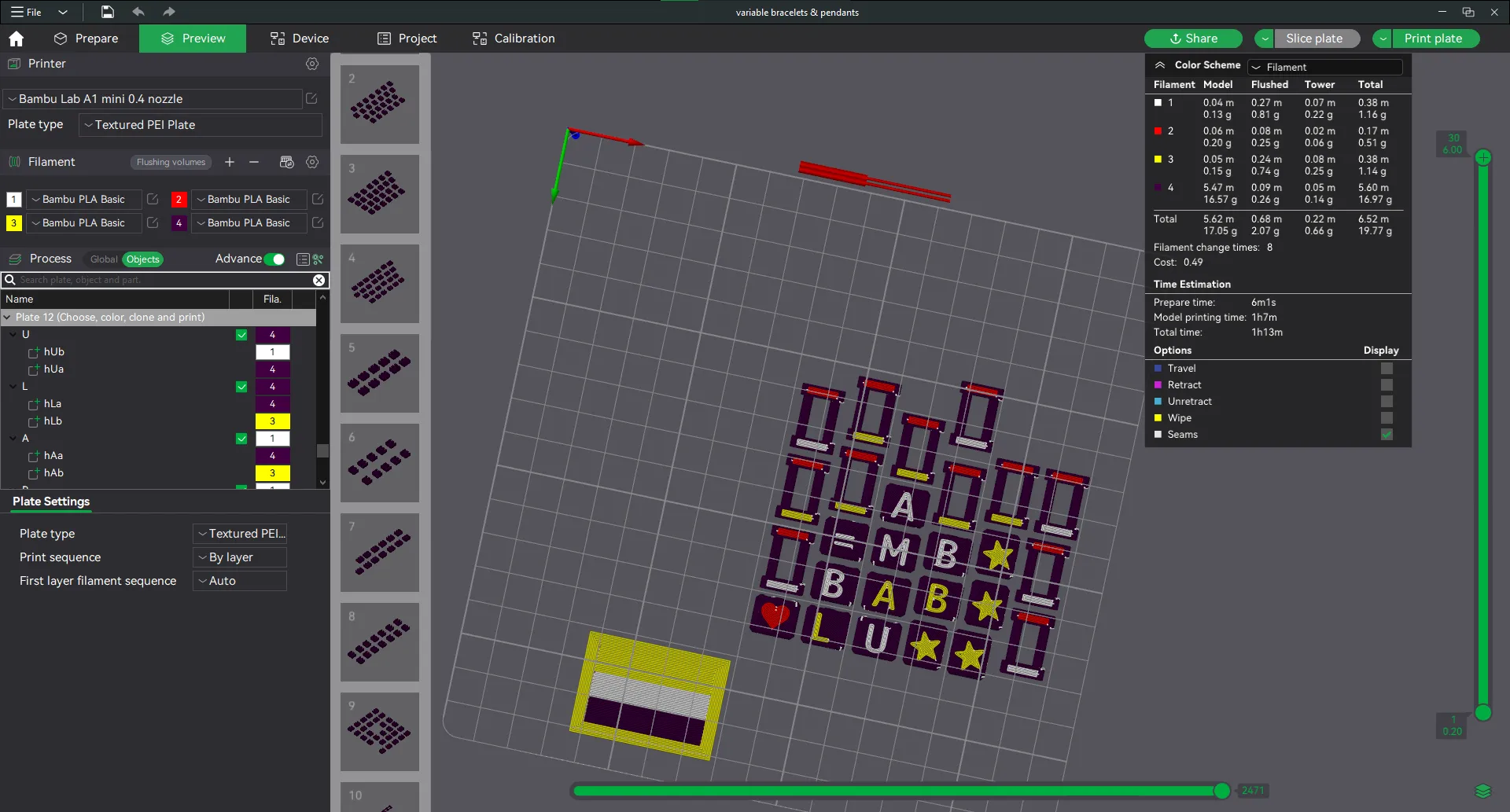Screen dimensions: 1510x812
Task: Click filament 3 yellow color swatch
Action: [14, 223]
